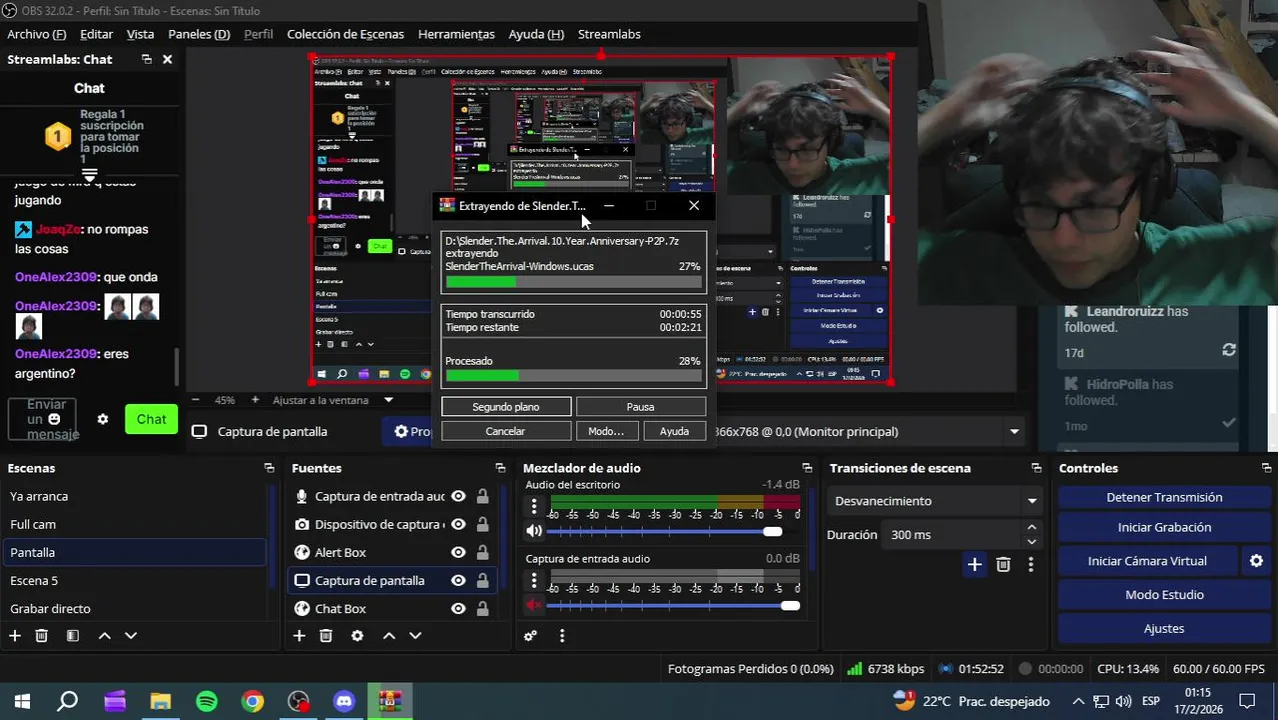Open Colección de Escenas menu
1278x720 pixels.
(345, 34)
